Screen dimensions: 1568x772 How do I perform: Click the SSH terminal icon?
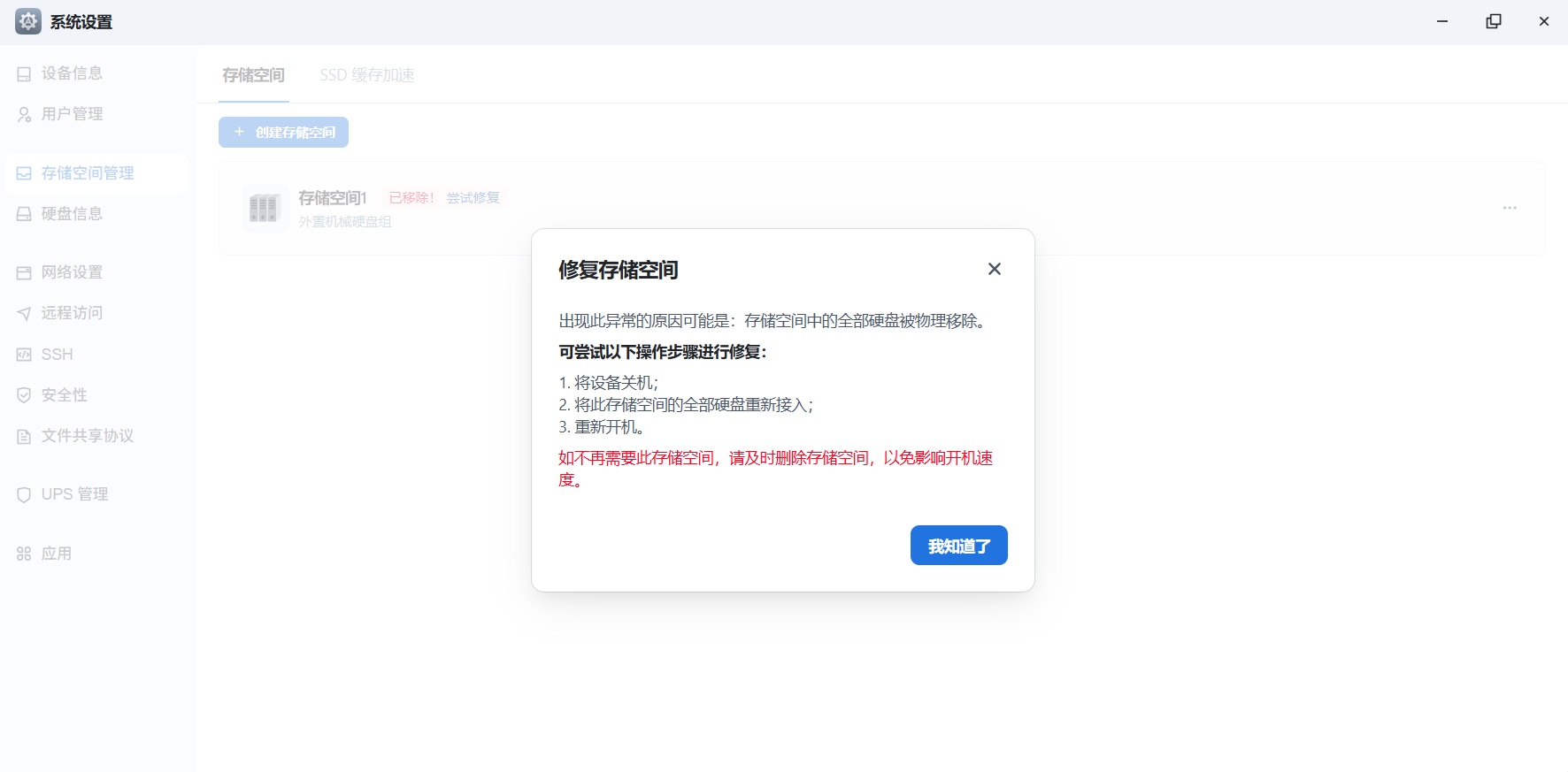tap(24, 355)
